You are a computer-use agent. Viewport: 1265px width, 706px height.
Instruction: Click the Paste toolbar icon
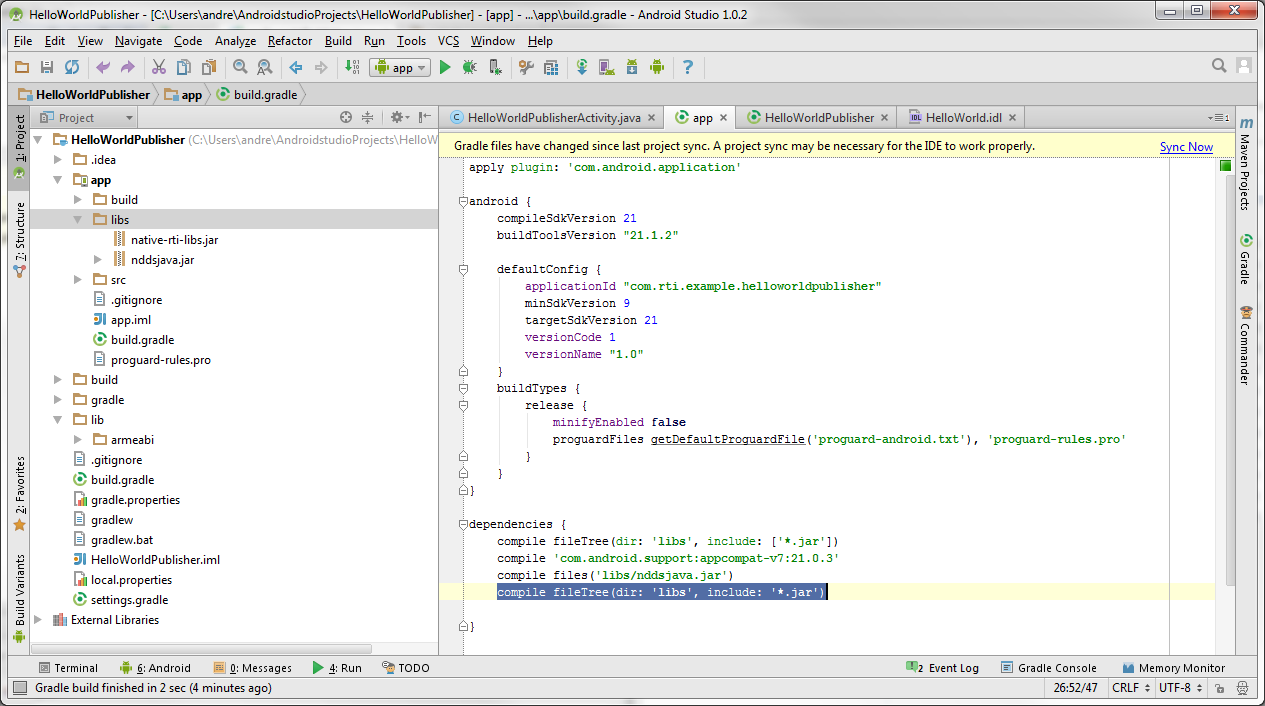(x=209, y=67)
